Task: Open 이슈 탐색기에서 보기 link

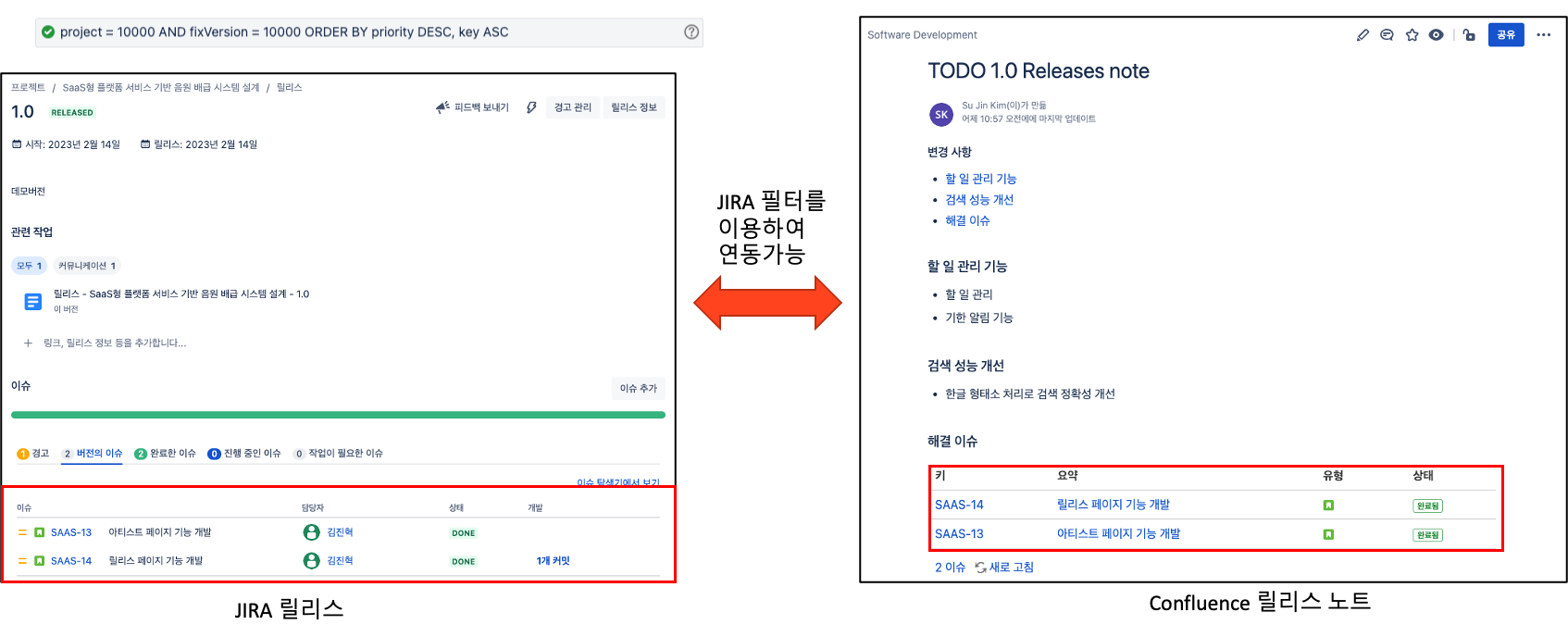Action: [618, 482]
